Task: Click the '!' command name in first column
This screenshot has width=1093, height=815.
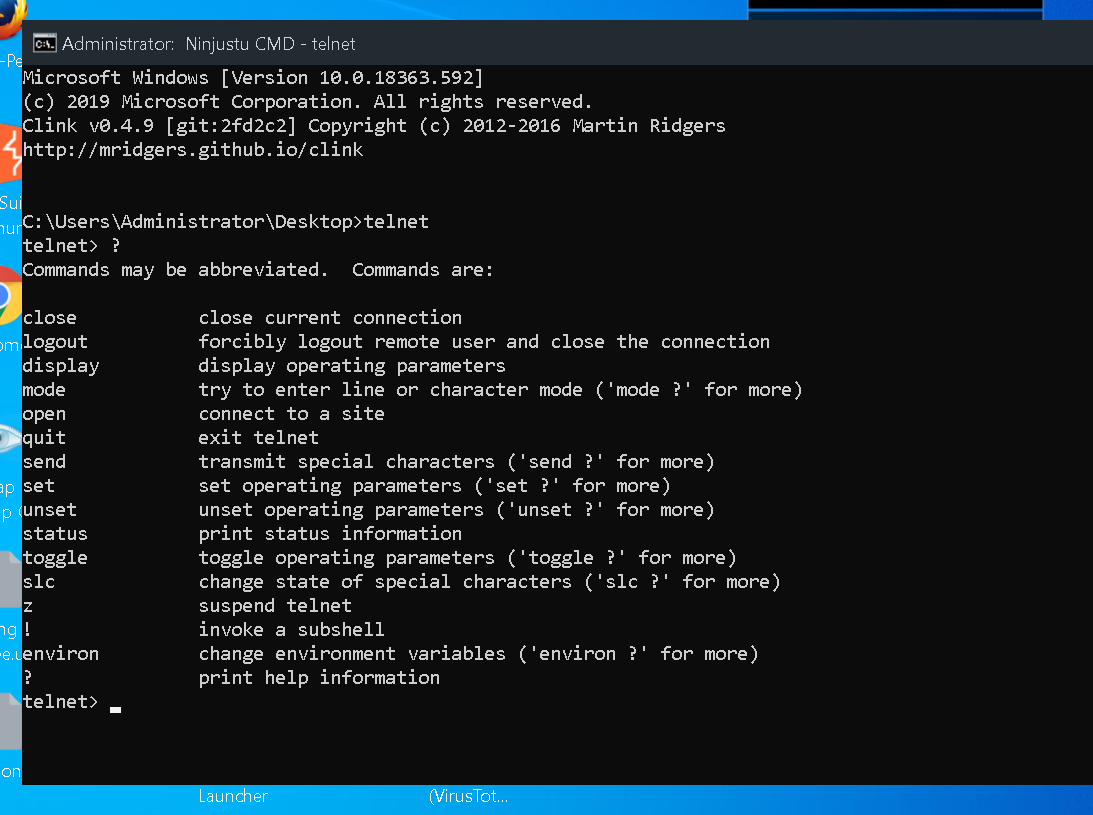Action: click(x=27, y=630)
